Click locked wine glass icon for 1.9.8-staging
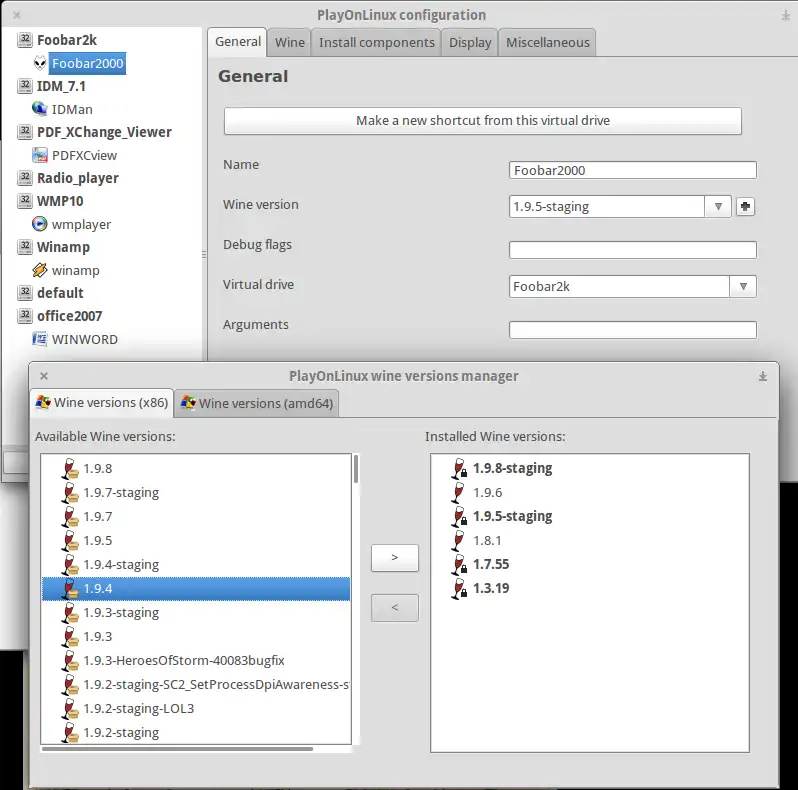This screenshot has width=798, height=790. click(459, 468)
